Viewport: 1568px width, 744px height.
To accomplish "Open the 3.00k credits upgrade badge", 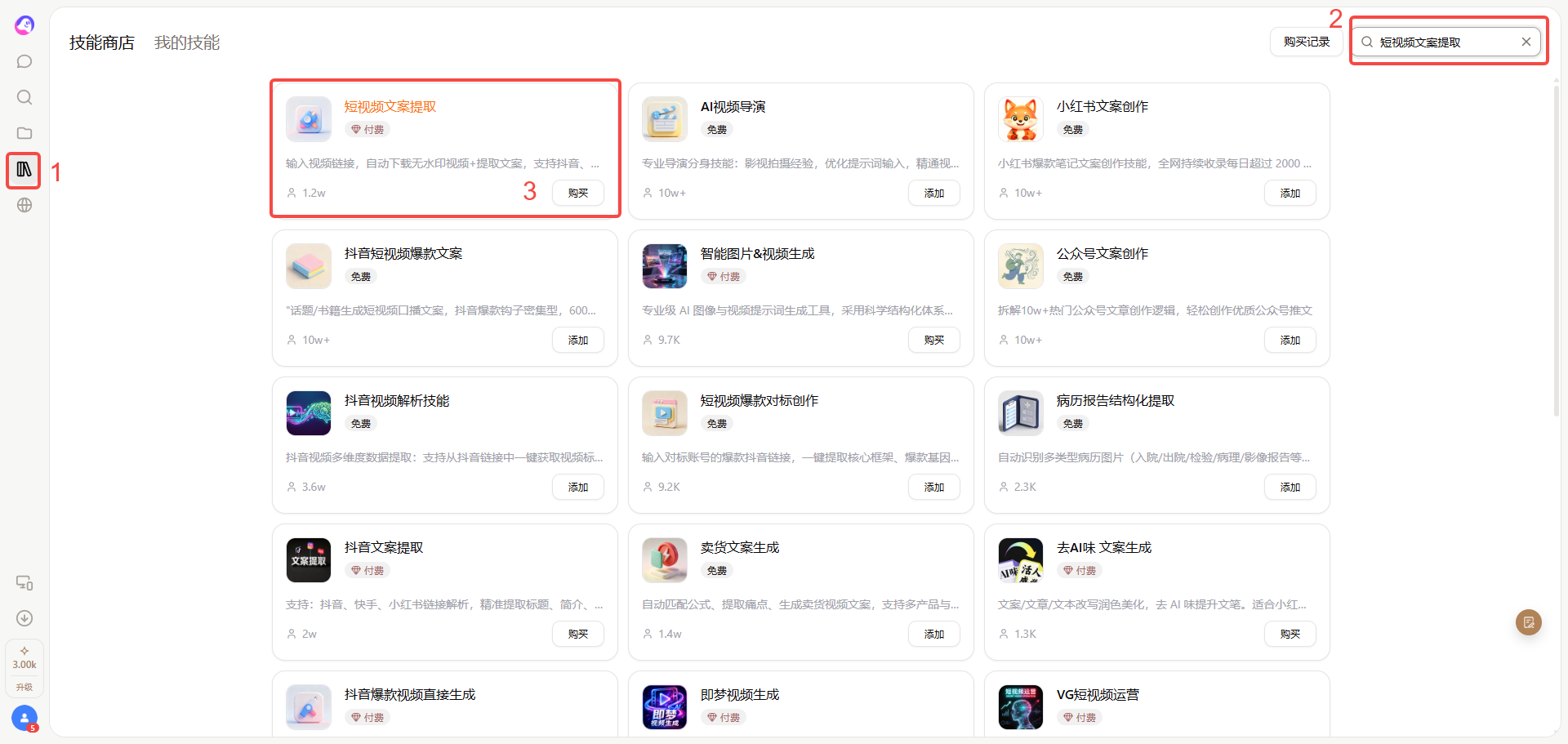I will (24, 668).
